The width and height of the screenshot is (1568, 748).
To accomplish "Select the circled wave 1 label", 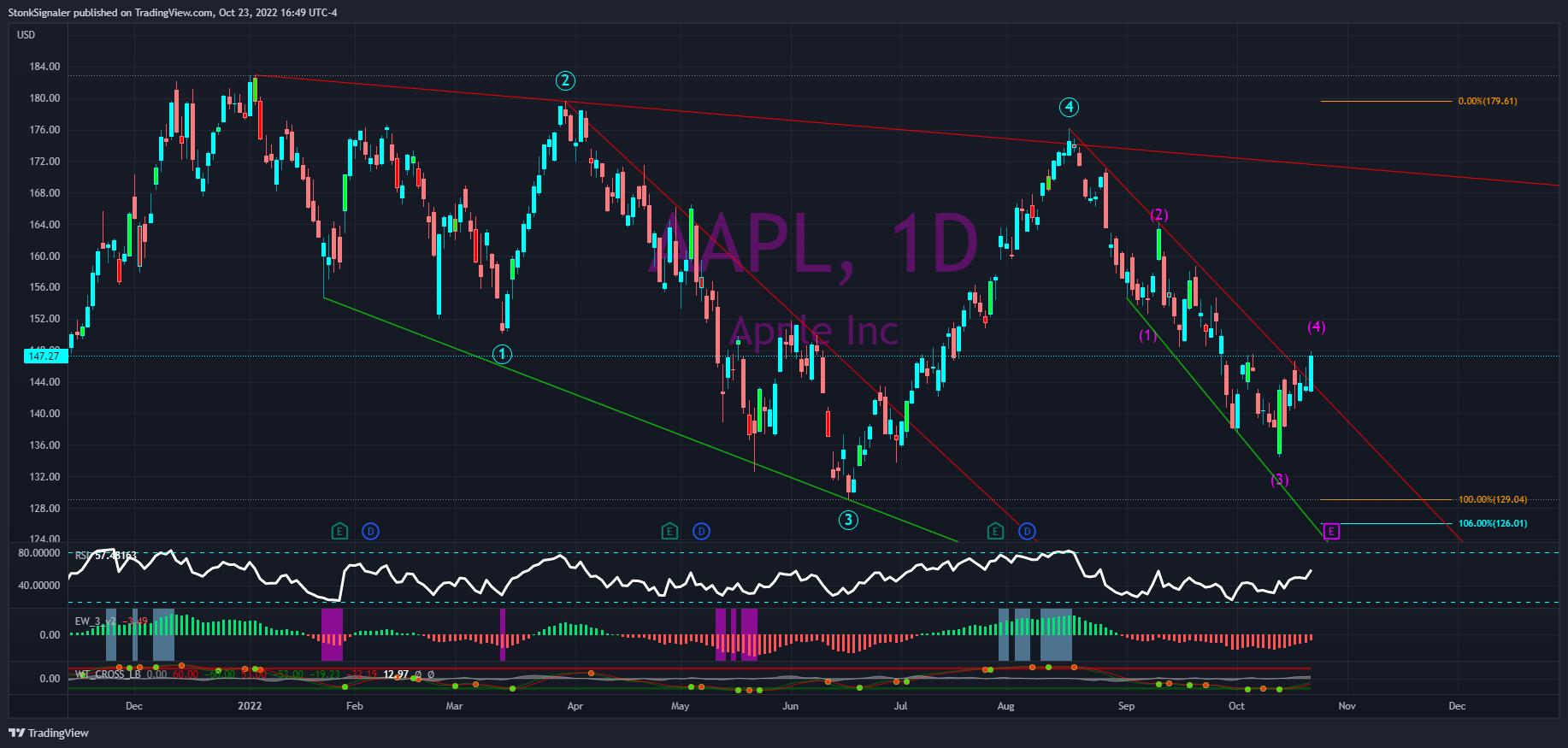I will [503, 354].
